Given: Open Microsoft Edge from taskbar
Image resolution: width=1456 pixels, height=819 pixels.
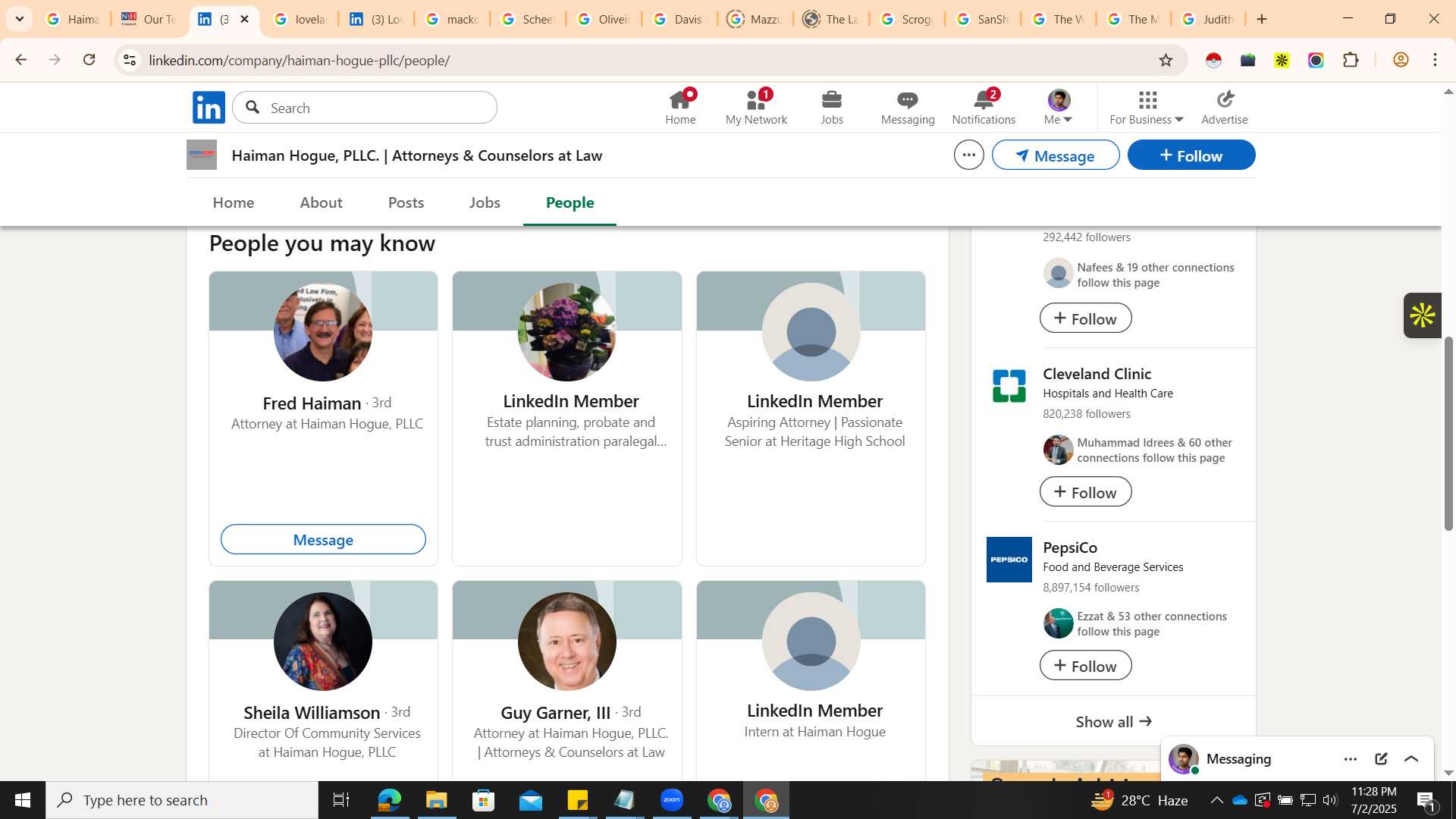Looking at the screenshot, I should pos(389,800).
